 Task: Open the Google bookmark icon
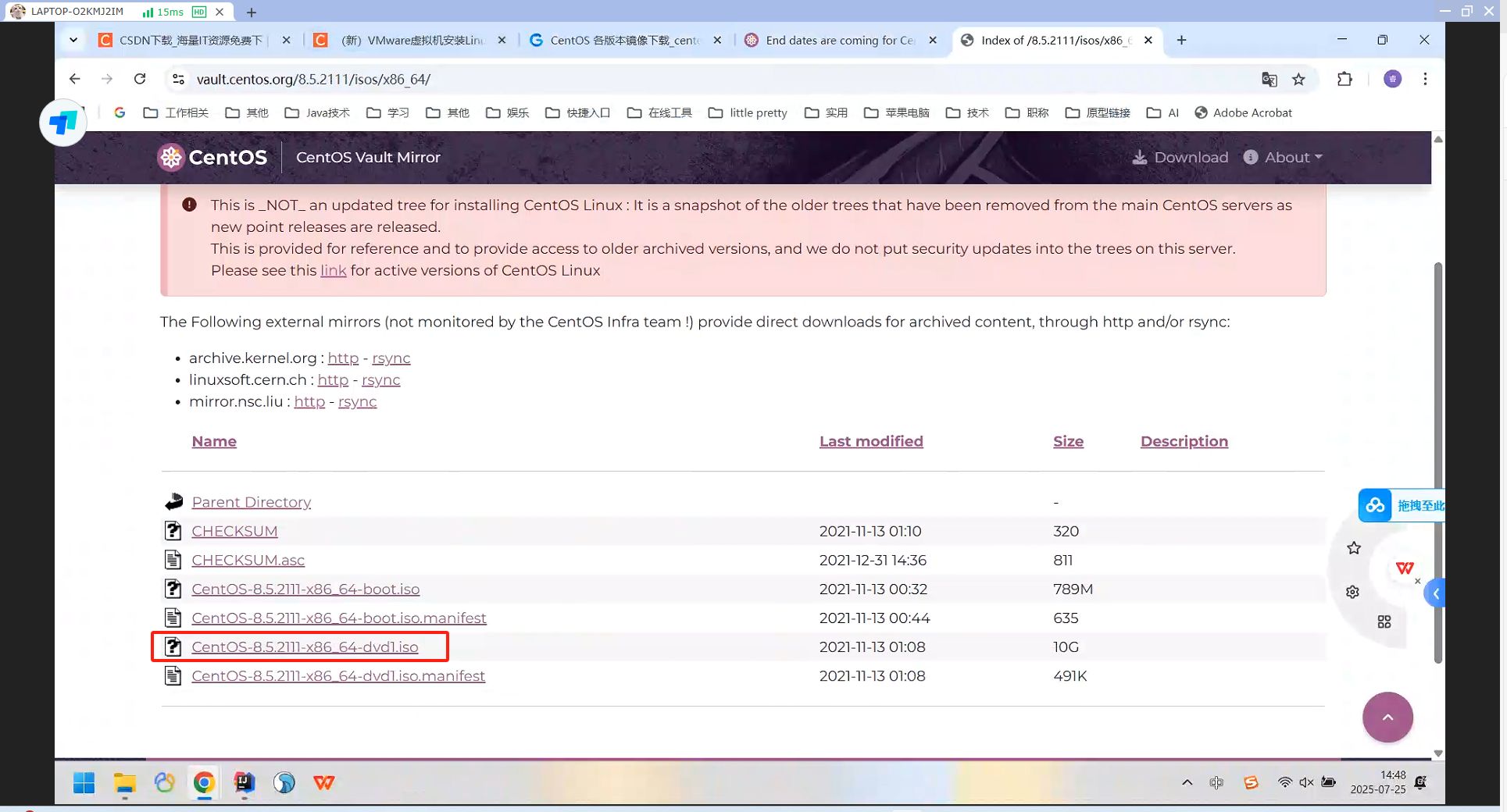pyautogui.click(x=120, y=112)
